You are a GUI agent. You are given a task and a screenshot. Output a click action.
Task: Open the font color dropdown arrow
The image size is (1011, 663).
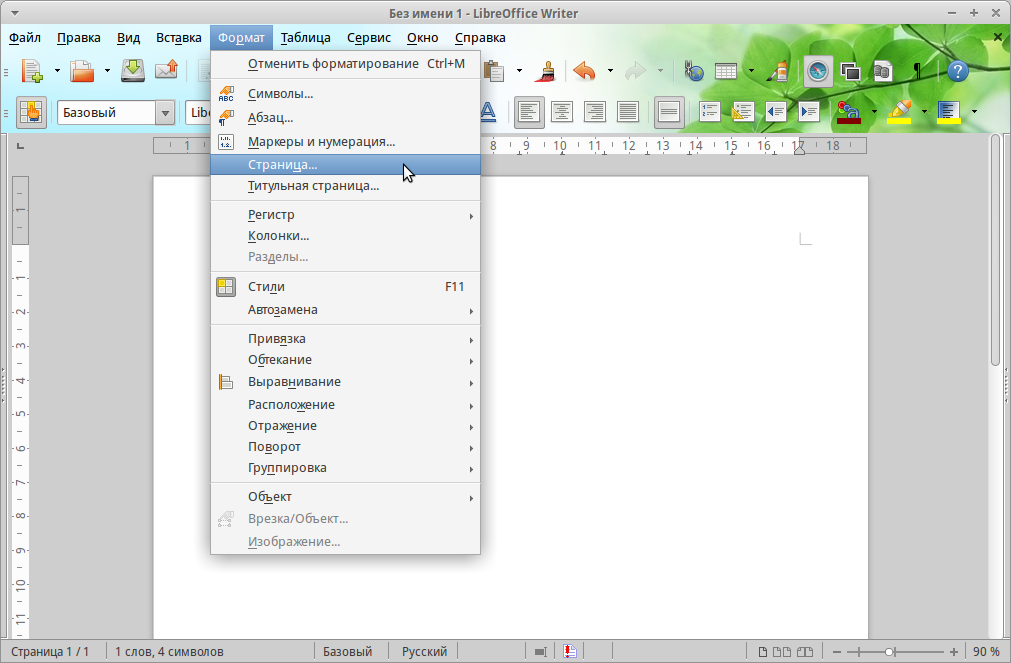[x=874, y=112]
